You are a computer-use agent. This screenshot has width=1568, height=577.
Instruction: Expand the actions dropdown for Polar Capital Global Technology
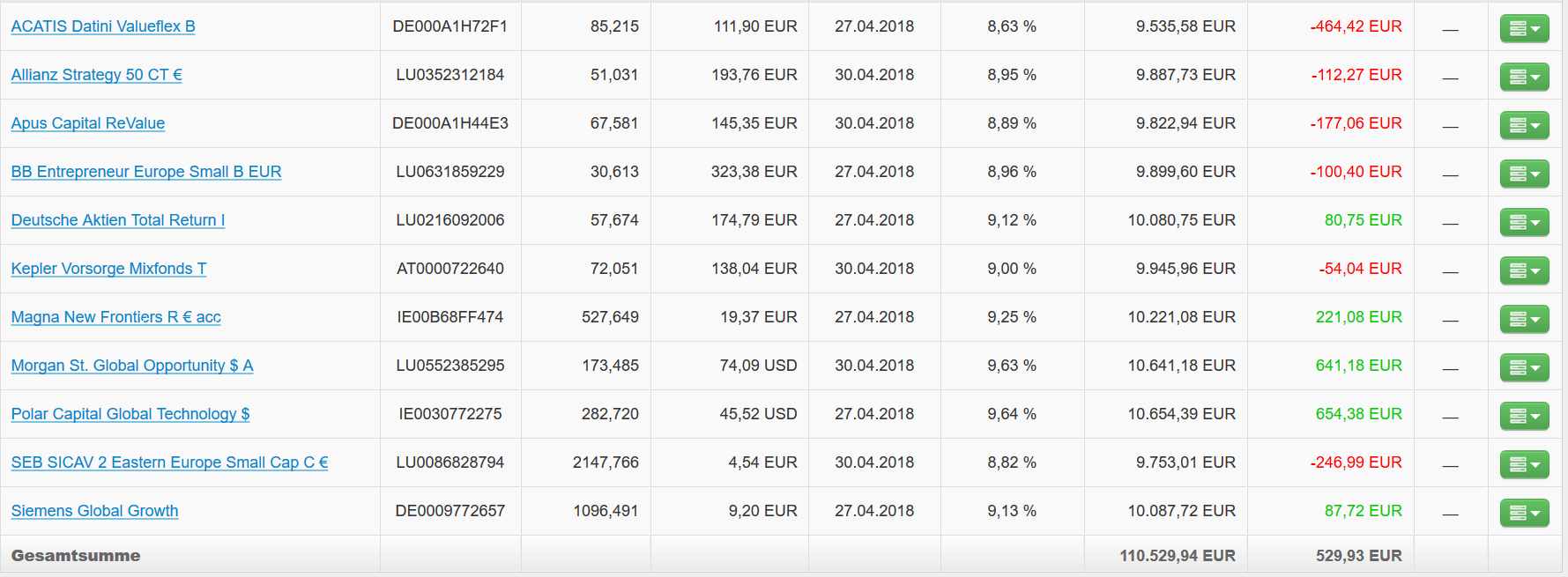(x=1524, y=416)
